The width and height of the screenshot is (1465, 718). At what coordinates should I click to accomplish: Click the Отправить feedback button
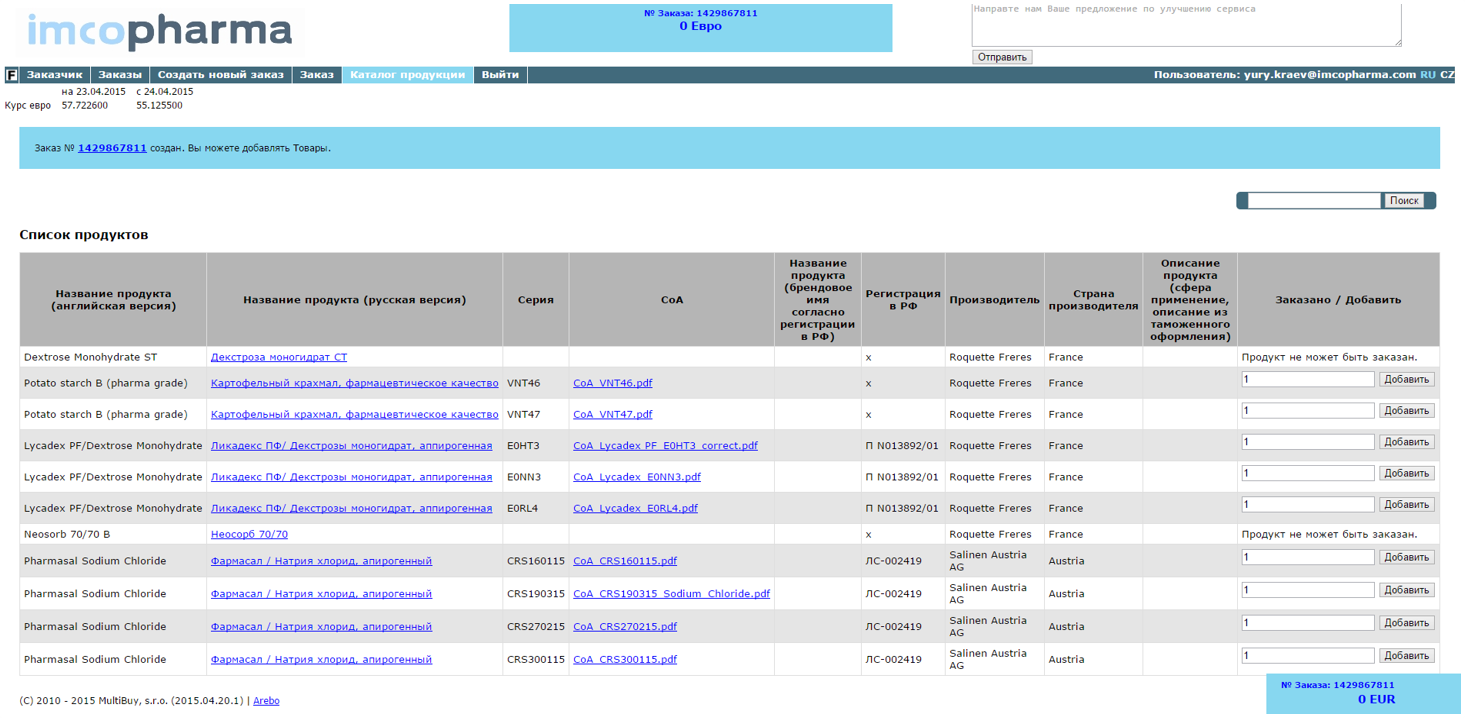[x=1002, y=57]
